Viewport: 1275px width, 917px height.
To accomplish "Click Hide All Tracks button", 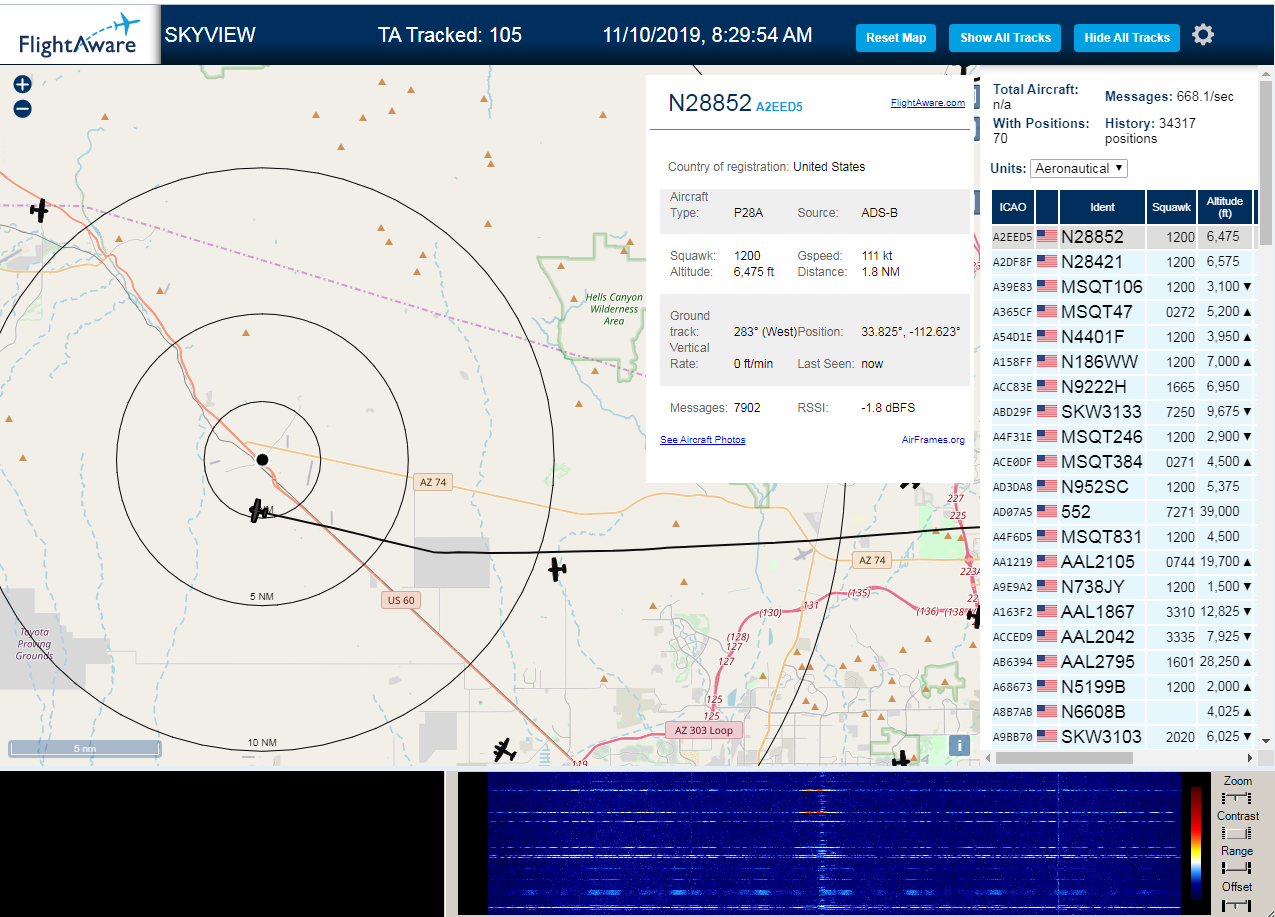I will click(1127, 38).
